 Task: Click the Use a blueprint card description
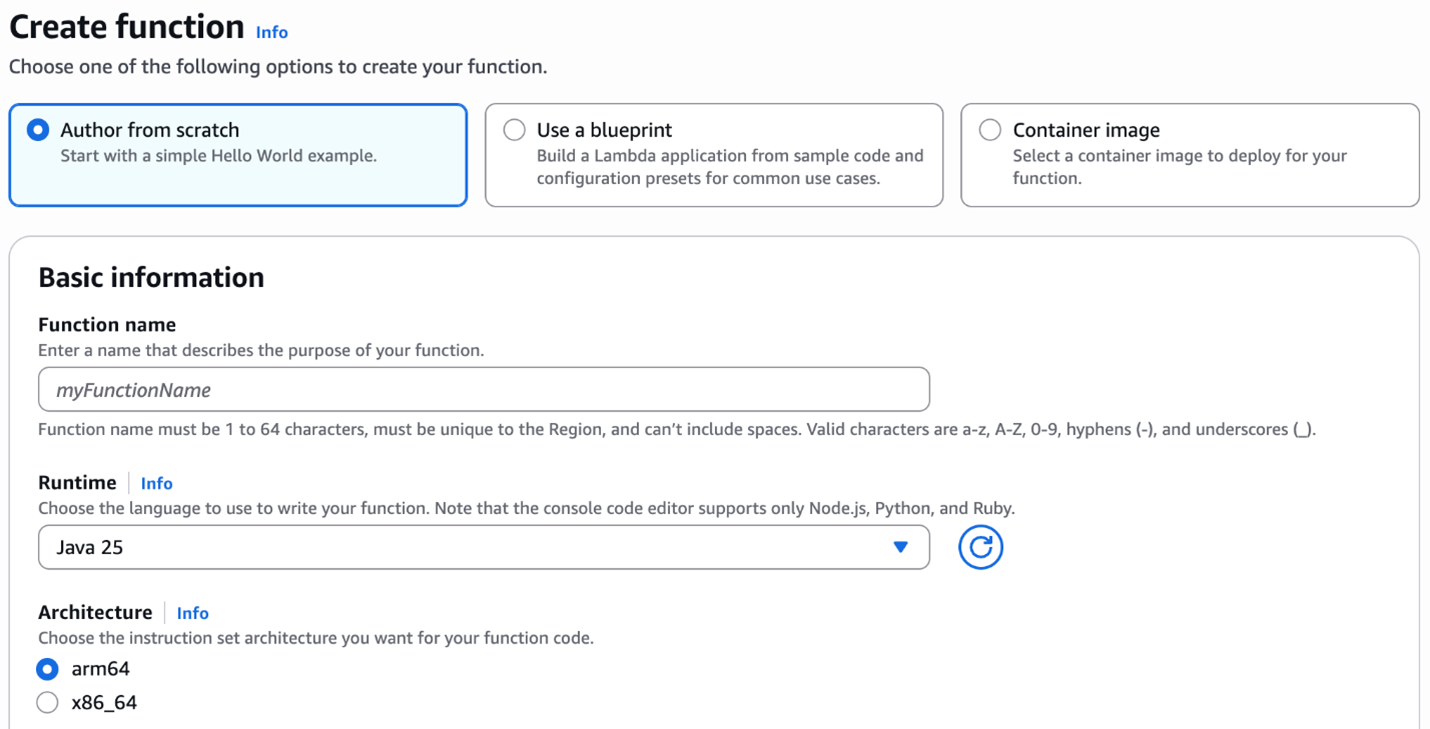pyautogui.click(x=729, y=167)
